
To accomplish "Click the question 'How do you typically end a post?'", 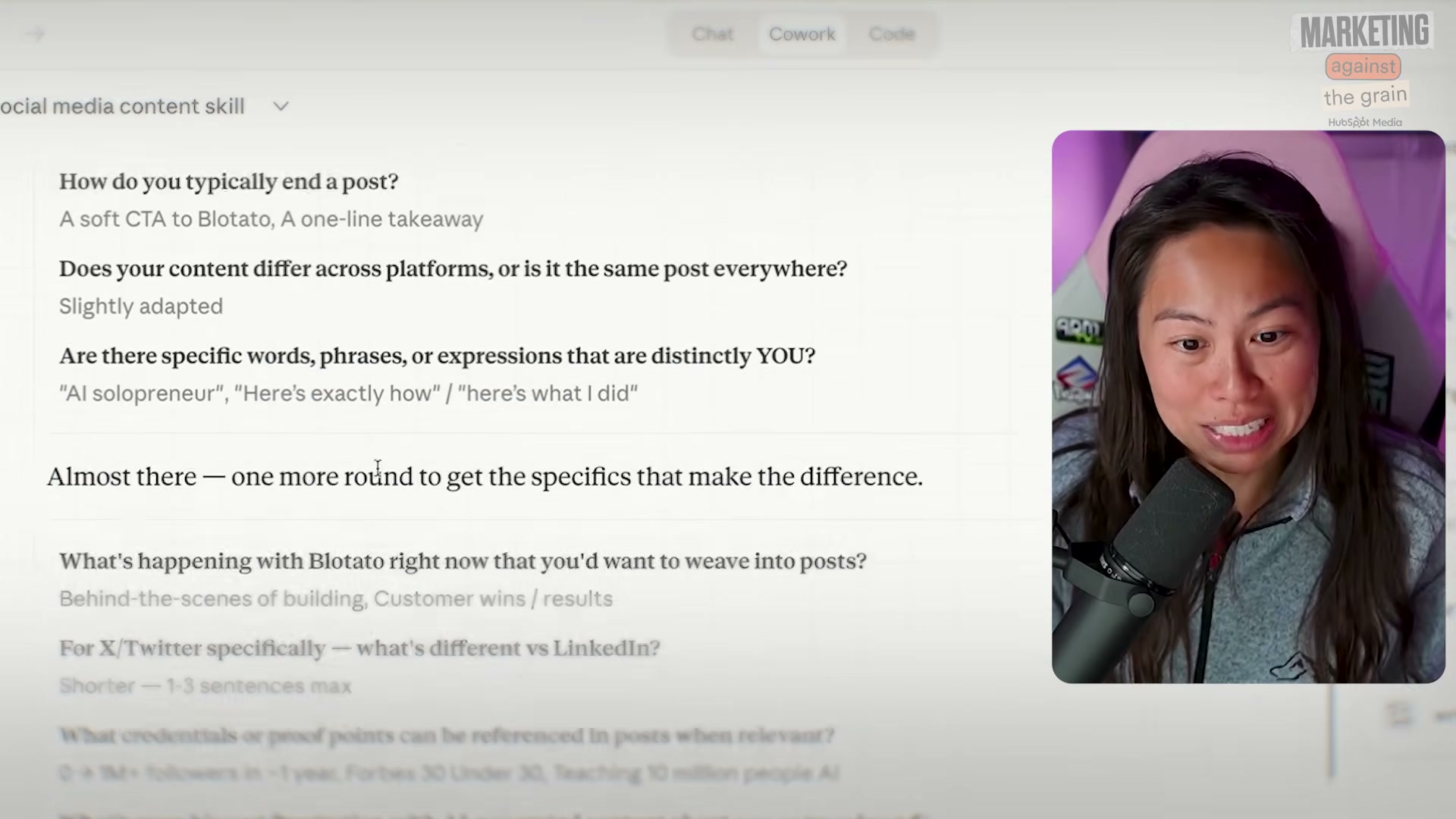I will tap(228, 182).
